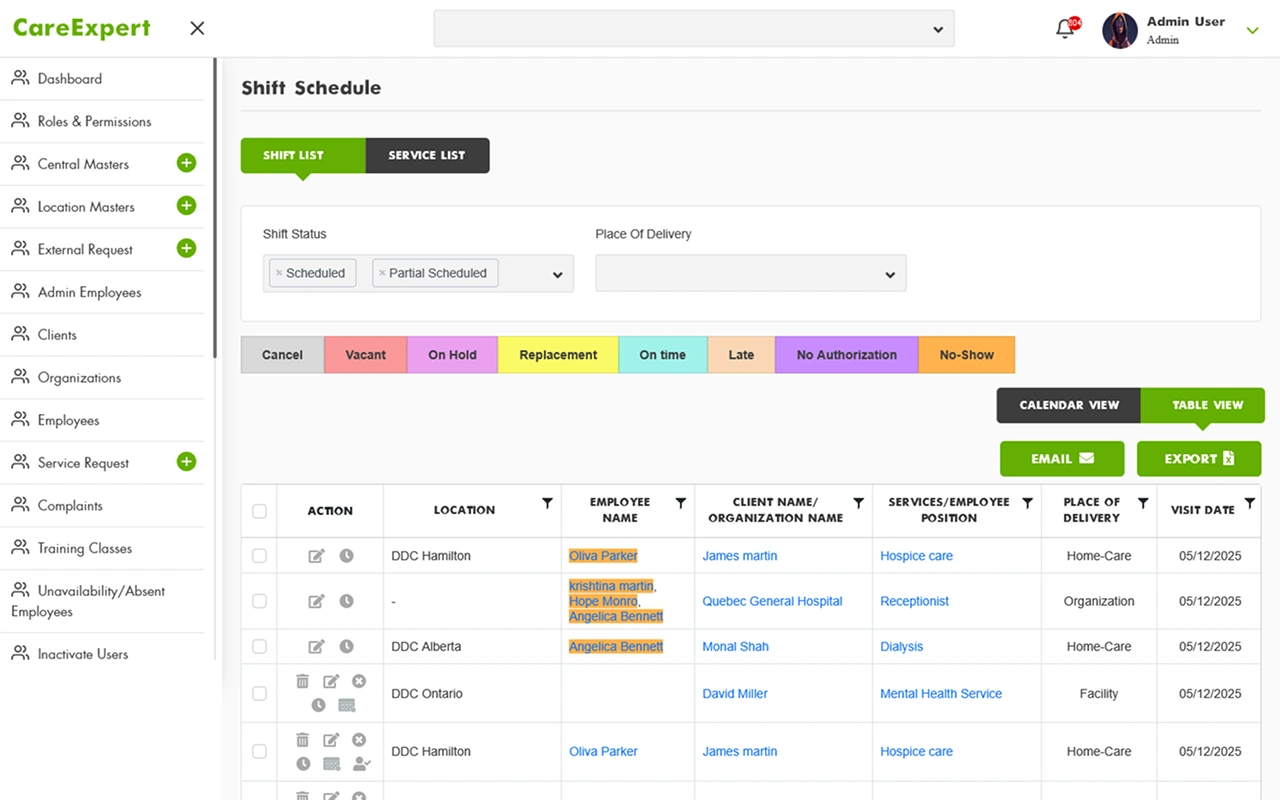Screen dimensions: 1280x800
Task: Expand the Admin User profile menu
Action: click(x=1252, y=31)
